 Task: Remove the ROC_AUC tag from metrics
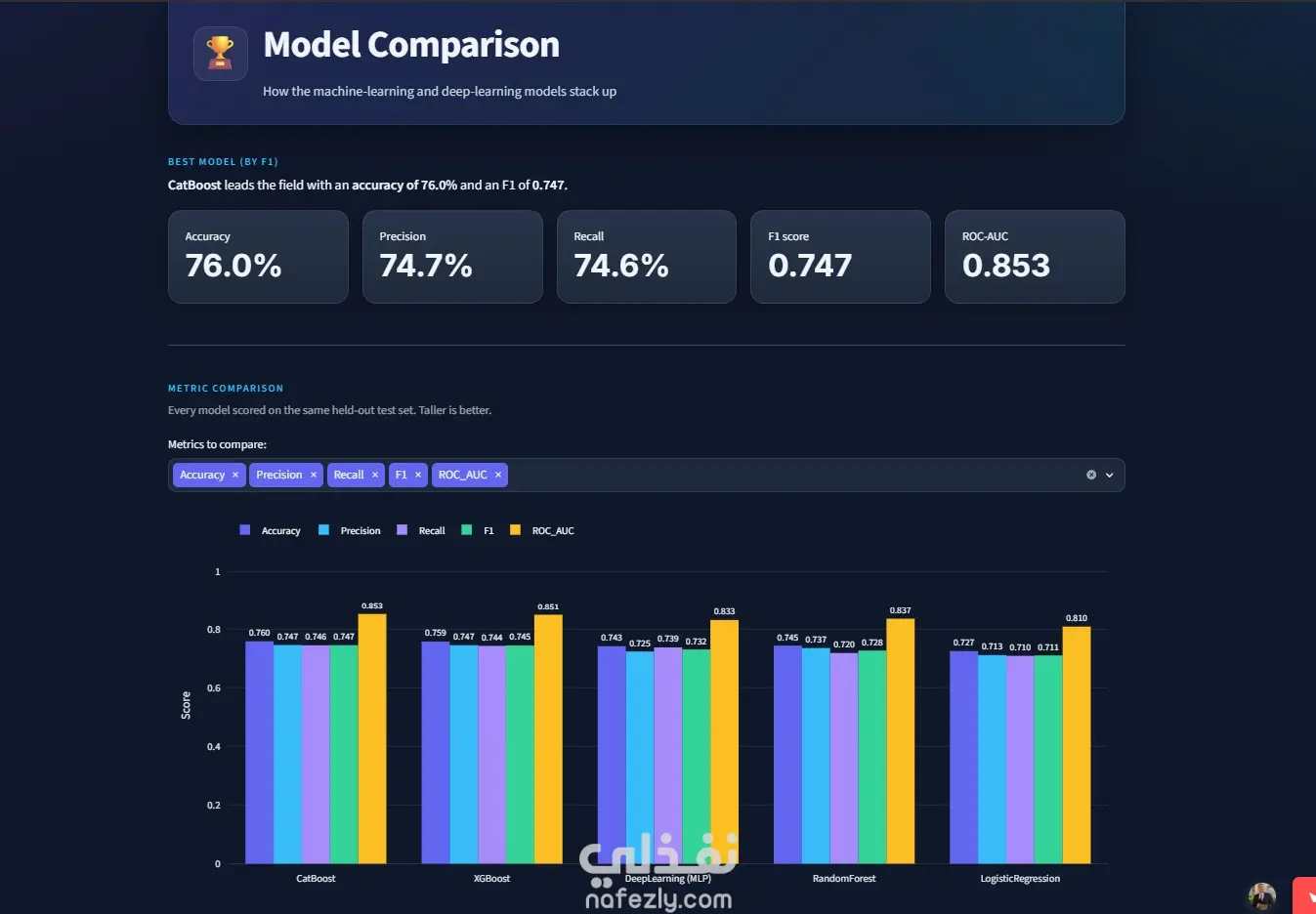tap(498, 475)
